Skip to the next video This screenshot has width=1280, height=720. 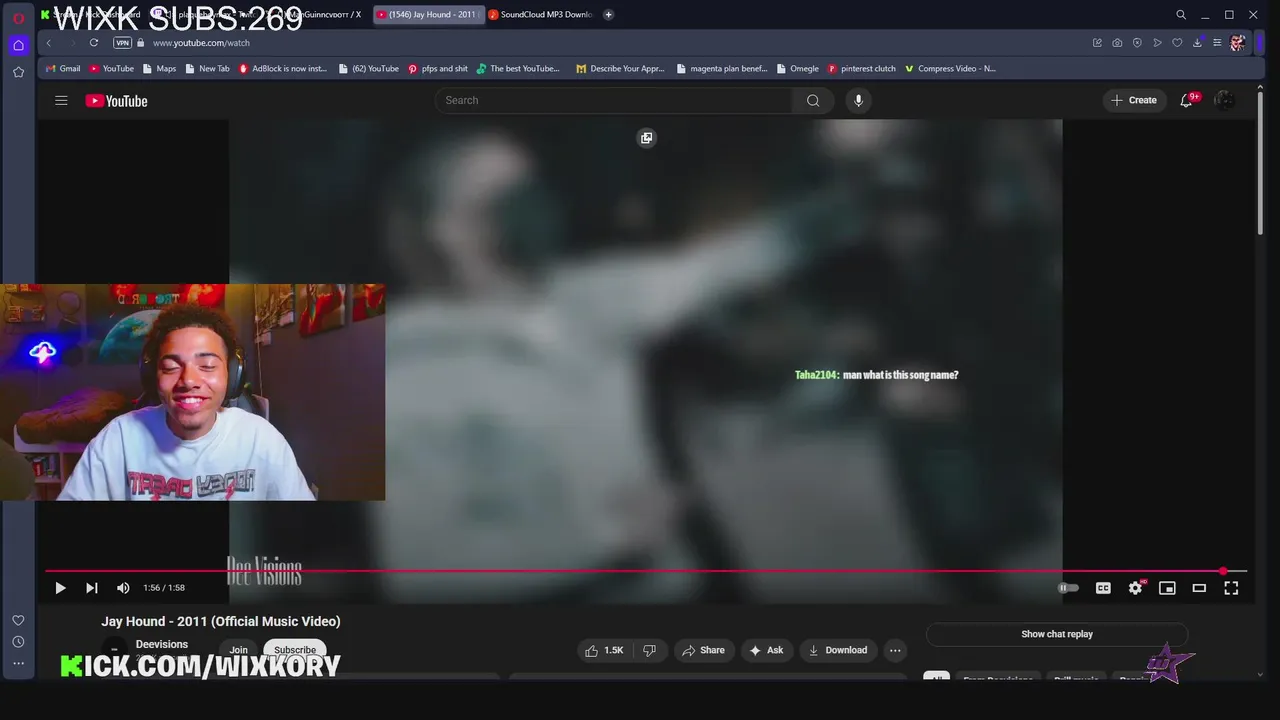point(92,588)
